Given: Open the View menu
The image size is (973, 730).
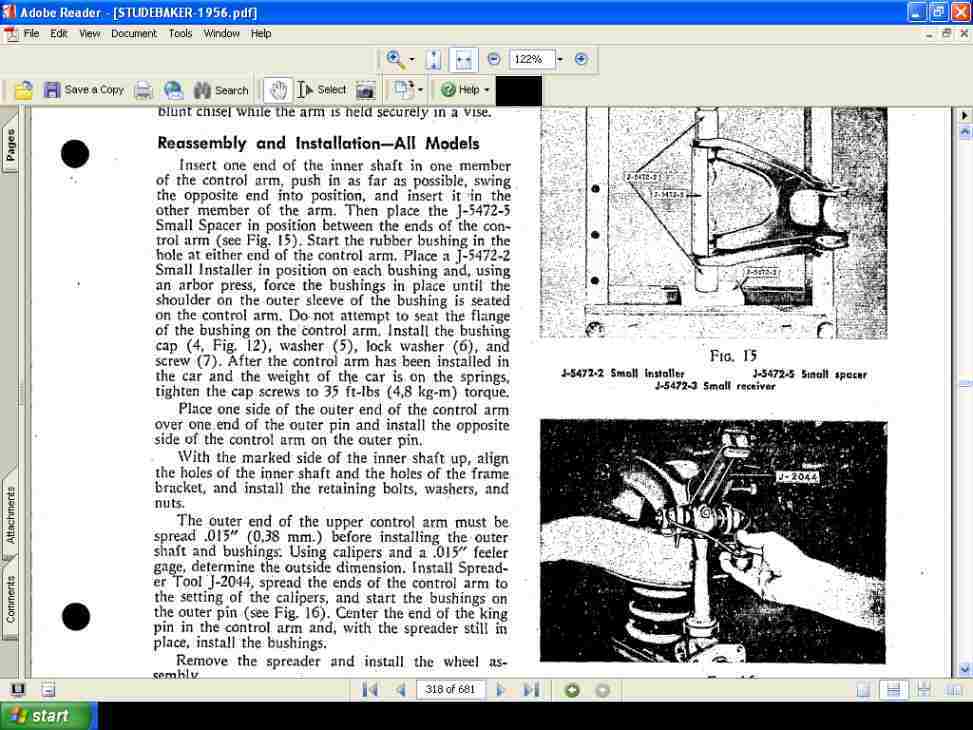Looking at the screenshot, I should tap(89, 34).
